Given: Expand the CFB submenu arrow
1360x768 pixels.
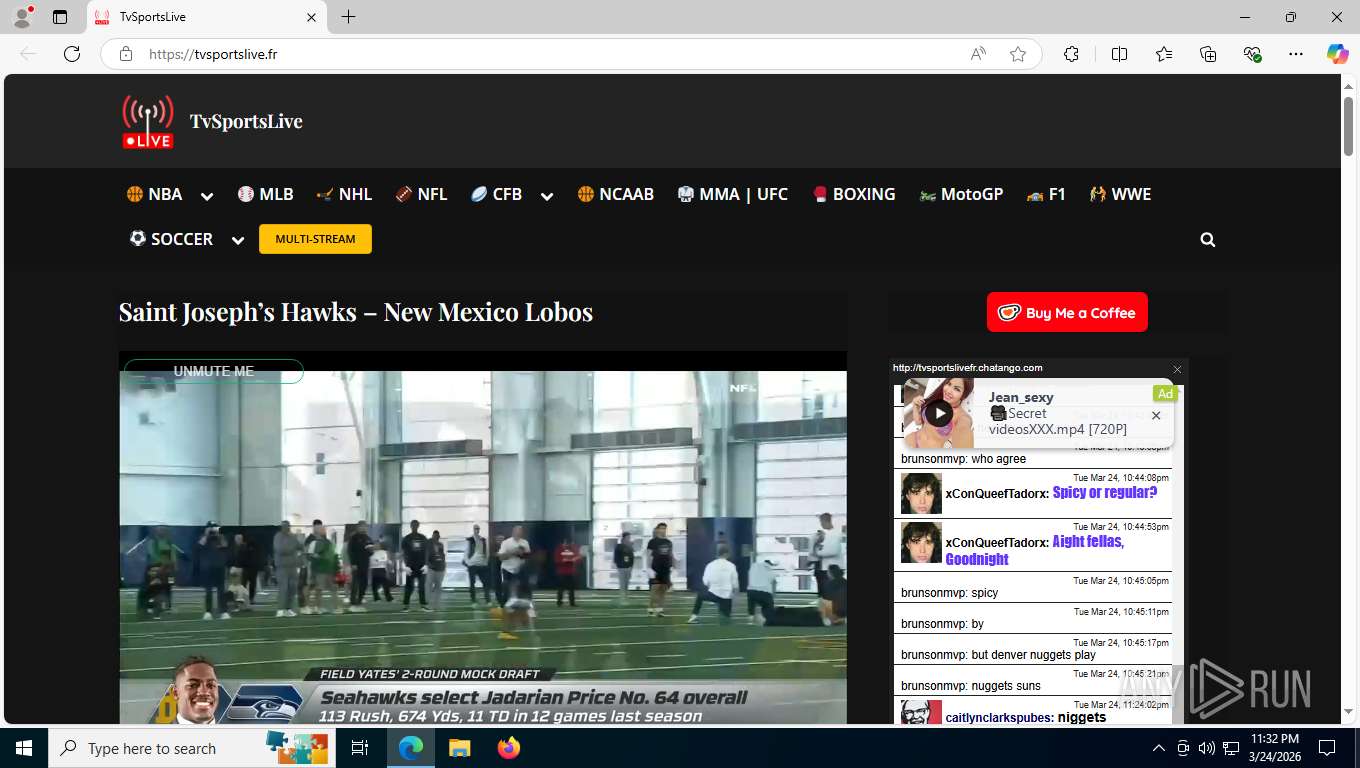Looking at the screenshot, I should (x=547, y=196).
